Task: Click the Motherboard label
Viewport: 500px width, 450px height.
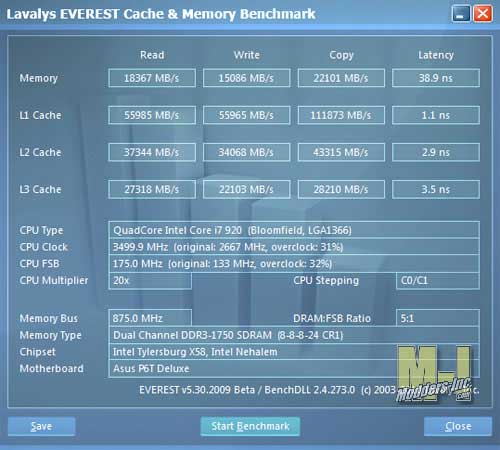Action: pos(51,369)
